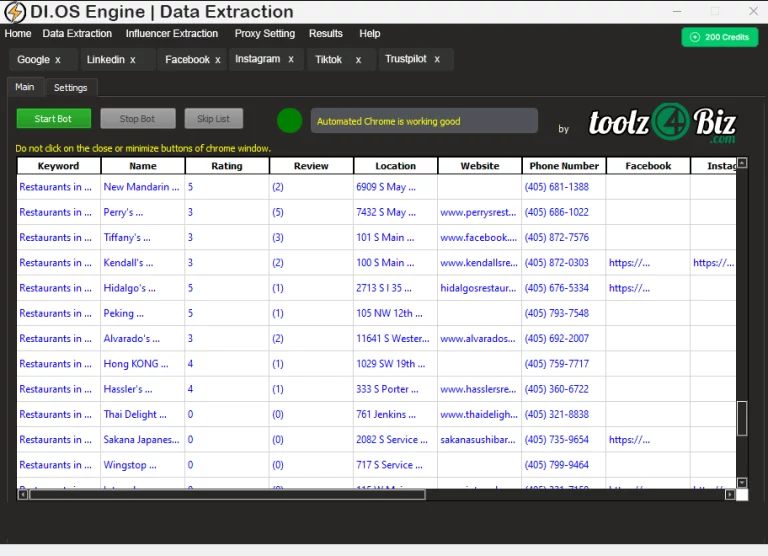
Task: Select the Peking name cell
Action: pos(143,314)
